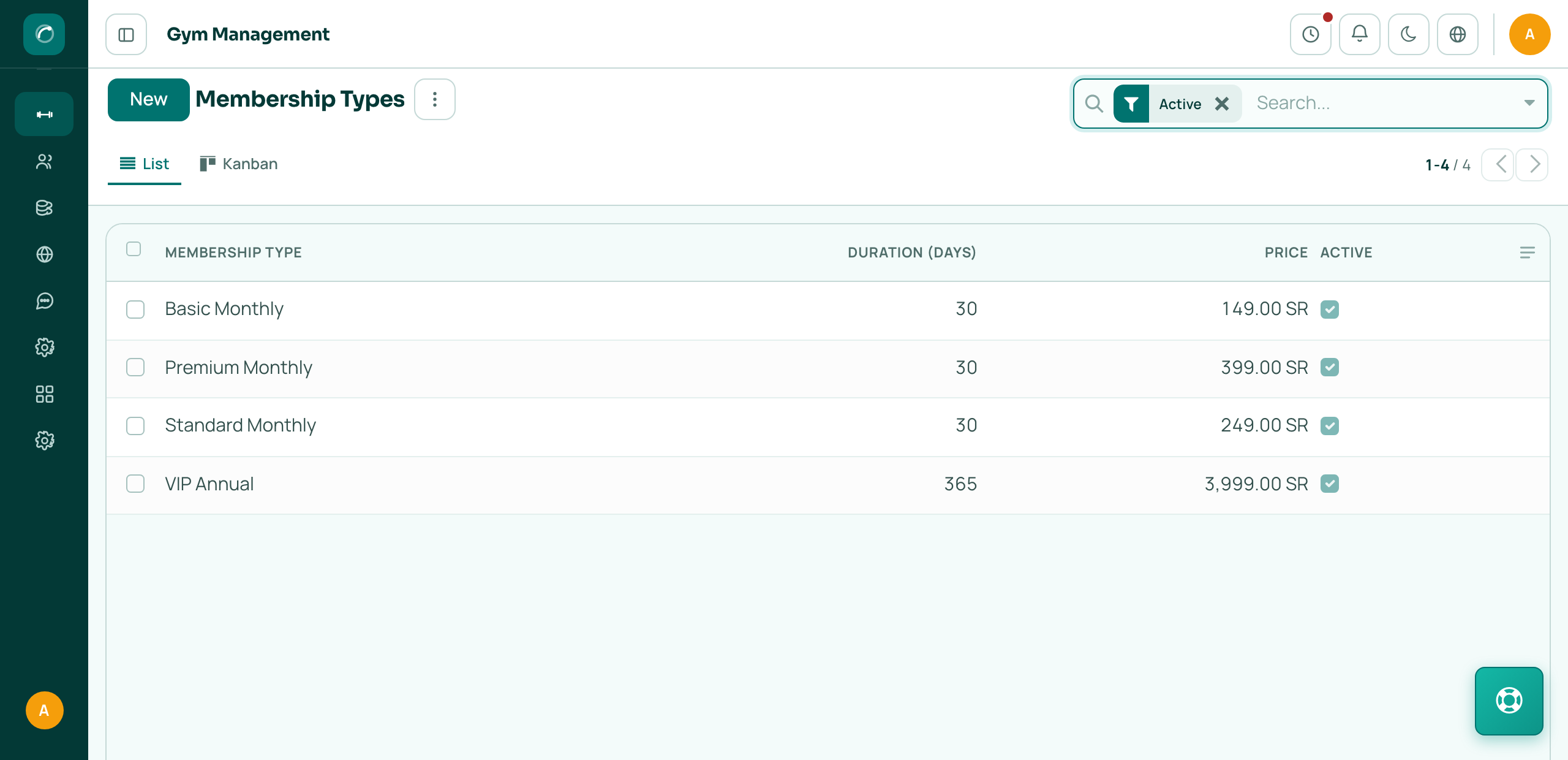Switch to the Kanban view tab

pyautogui.click(x=239, y=164)
